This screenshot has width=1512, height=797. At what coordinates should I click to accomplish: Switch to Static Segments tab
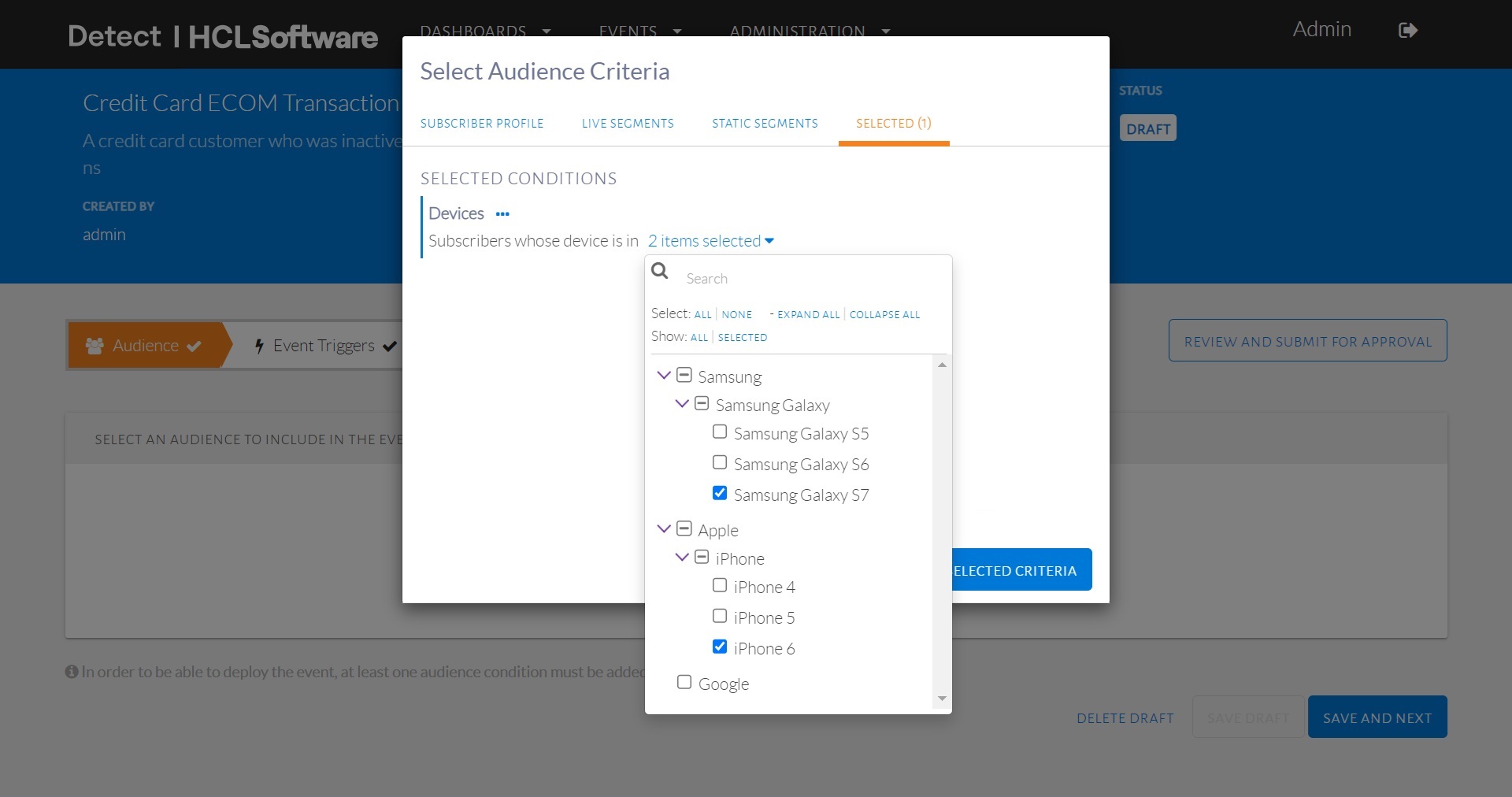pos(765,124)
